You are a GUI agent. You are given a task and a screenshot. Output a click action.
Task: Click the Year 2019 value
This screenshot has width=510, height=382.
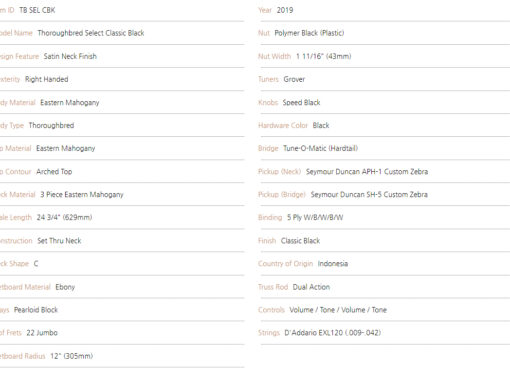pyautogui.click(x=285, y=10)
